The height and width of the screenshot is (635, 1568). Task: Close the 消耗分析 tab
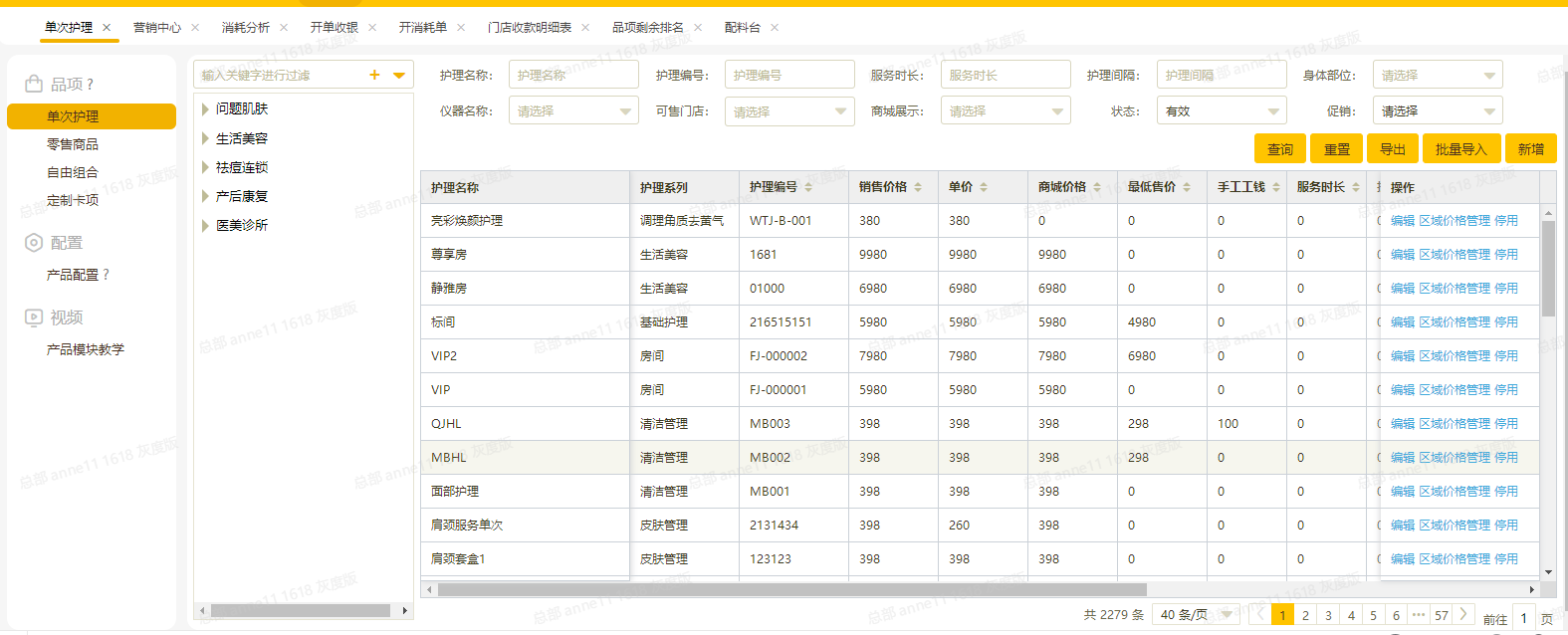(x=284, y=28)
